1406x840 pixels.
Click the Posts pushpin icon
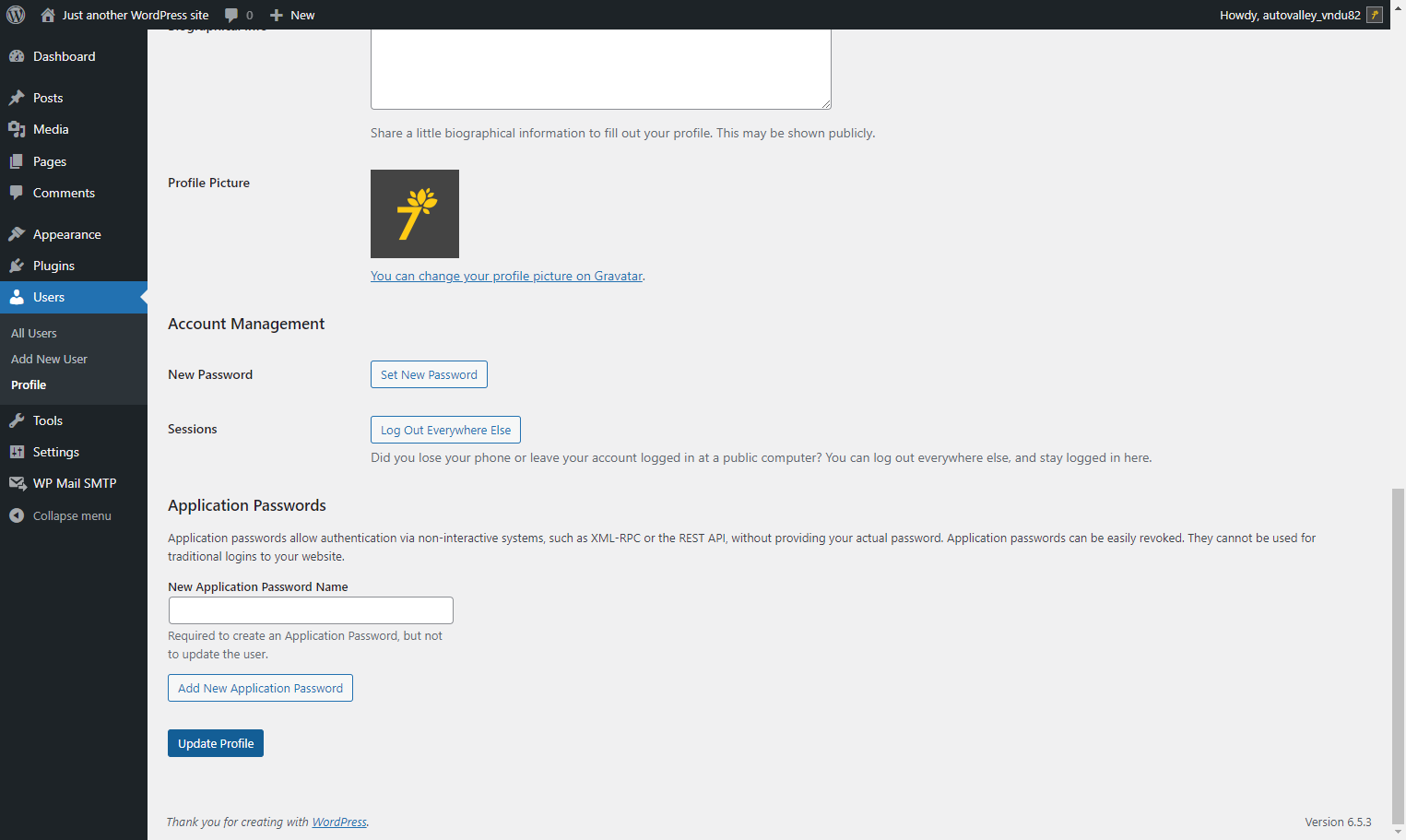pos(17,98)
